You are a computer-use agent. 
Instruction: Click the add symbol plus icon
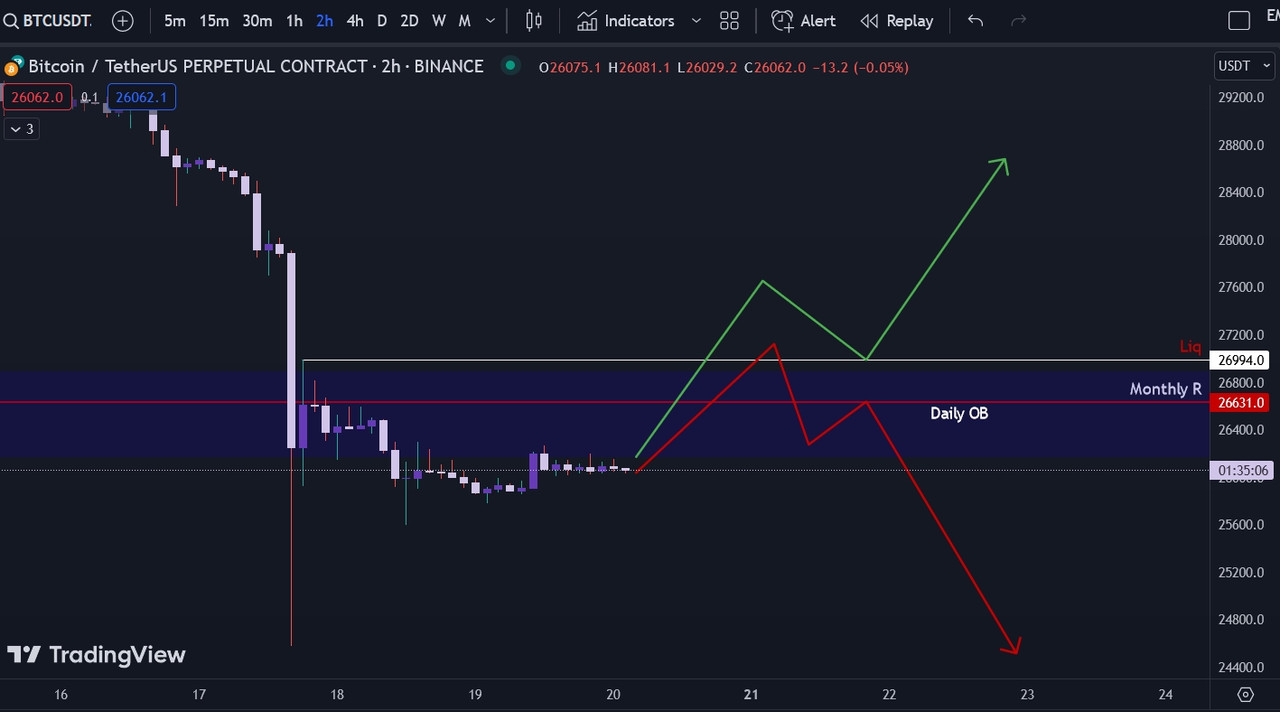click(x=122, y=20)
